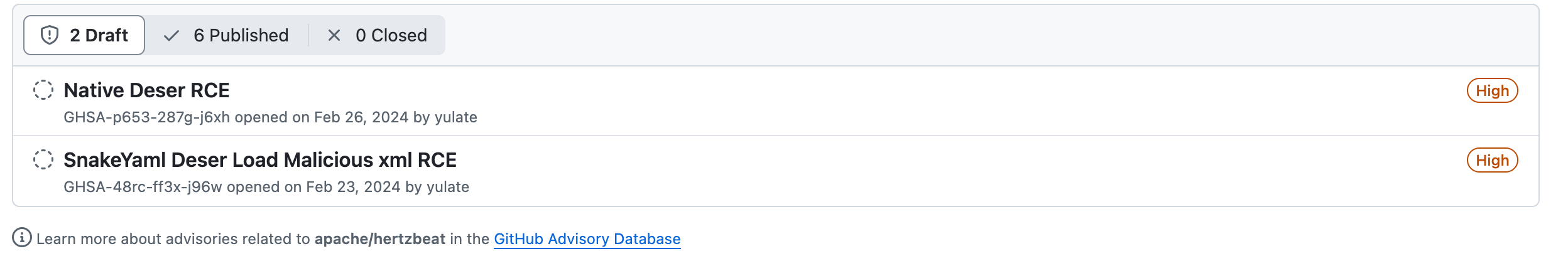Click draft status circle for SnakeYaml advisory
1568x256 pixels.
[x=43, y=159]
